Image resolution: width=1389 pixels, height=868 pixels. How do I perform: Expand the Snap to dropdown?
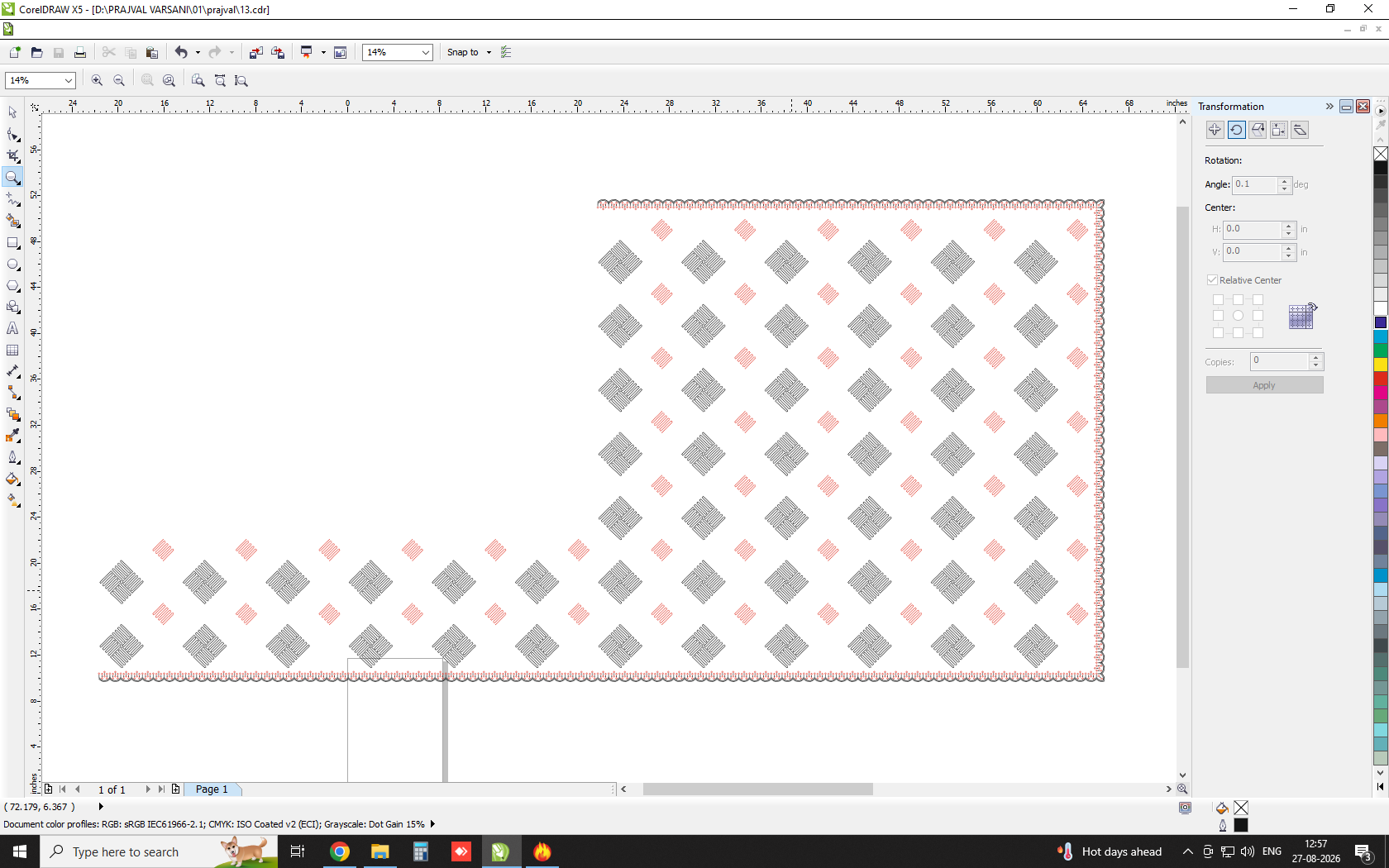click(x=489, y=52)
